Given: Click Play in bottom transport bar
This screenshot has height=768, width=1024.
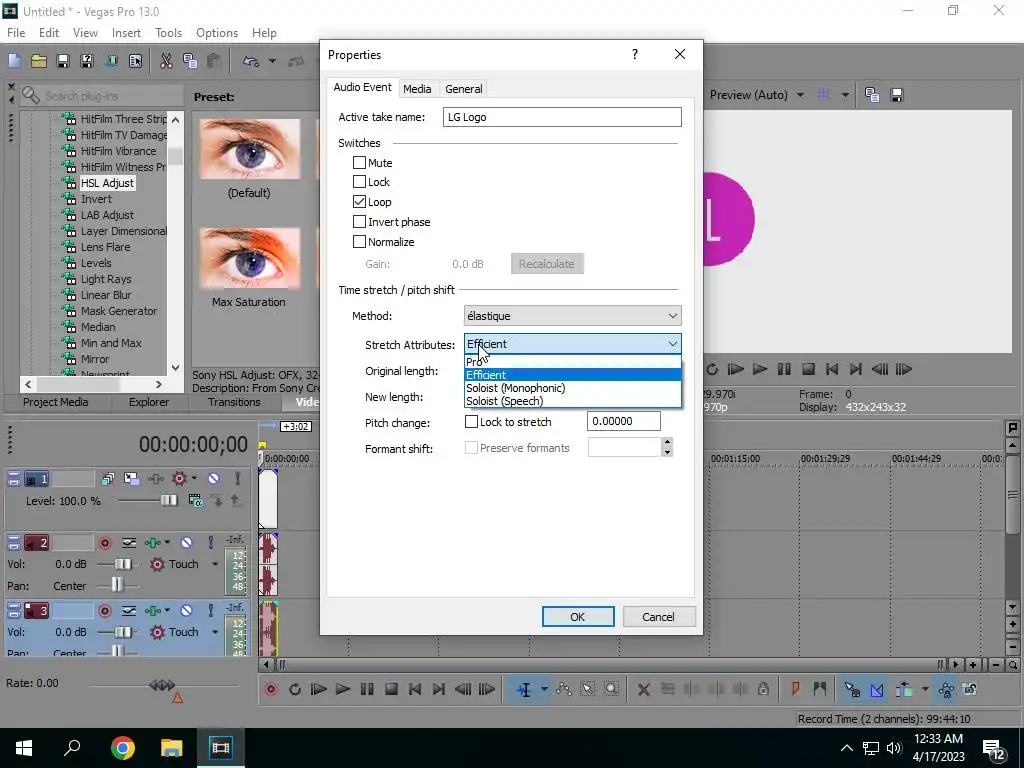Looking at the screenshot, I should tap(342, 689).
